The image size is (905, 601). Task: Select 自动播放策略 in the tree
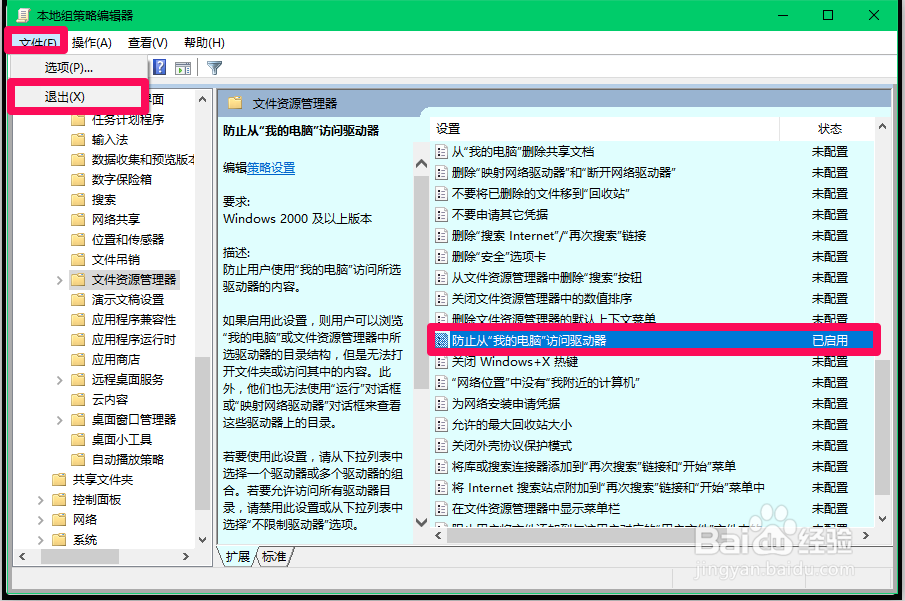128,460
